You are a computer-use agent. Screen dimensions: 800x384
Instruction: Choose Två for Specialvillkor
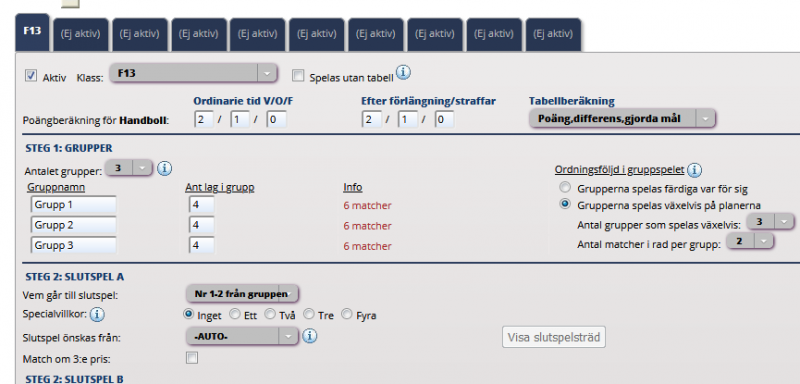[x=270, y=314]
